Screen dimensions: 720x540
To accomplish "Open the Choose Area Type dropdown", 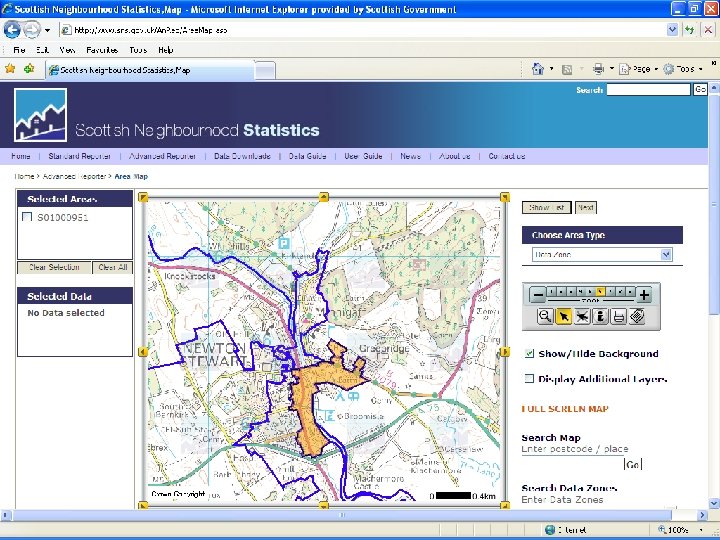I will tap(602, 254).
